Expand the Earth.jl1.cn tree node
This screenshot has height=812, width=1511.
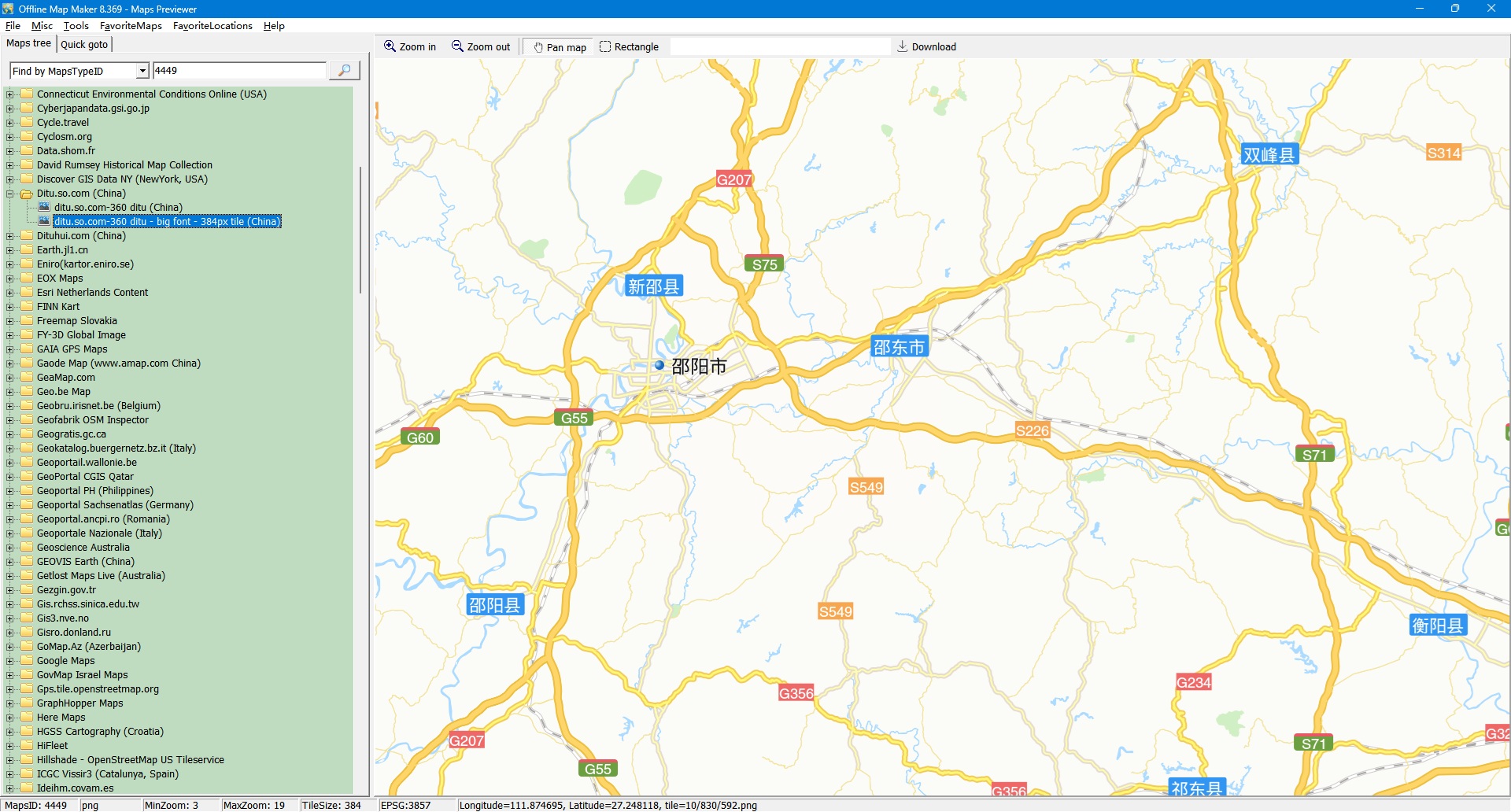coord(10,250)
